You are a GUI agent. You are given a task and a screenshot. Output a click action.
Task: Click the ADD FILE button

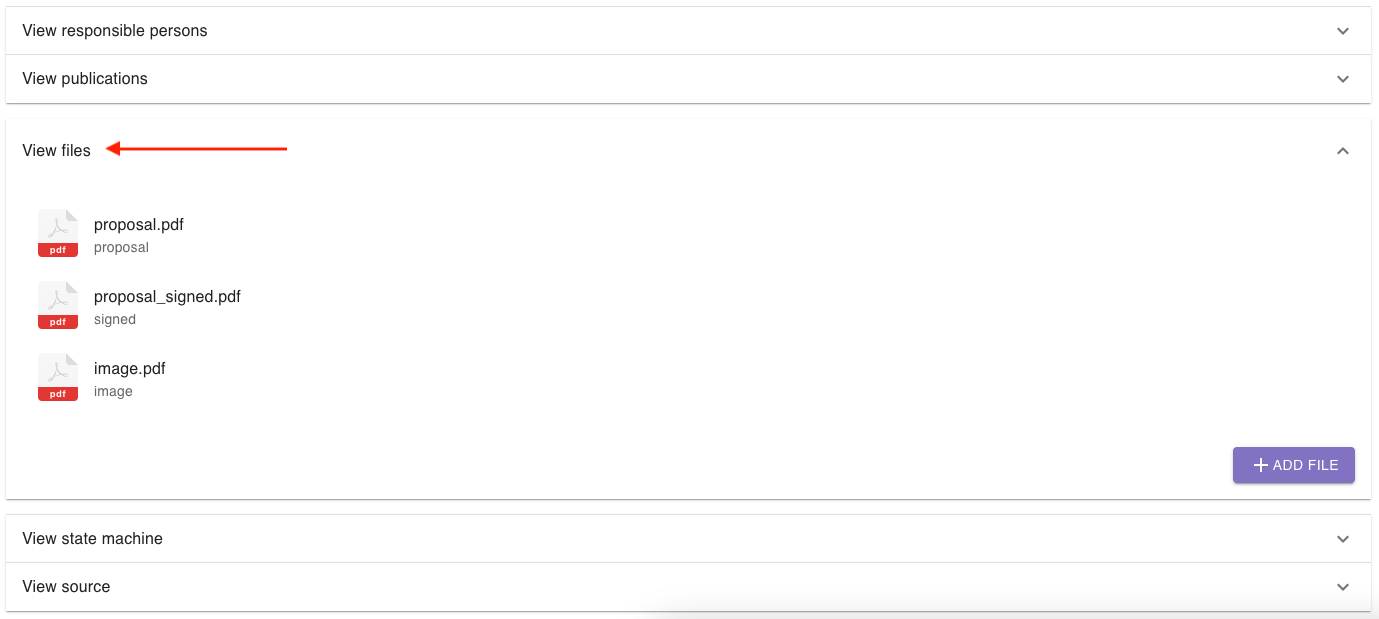pyautogui.click(x=1294, y=465)
